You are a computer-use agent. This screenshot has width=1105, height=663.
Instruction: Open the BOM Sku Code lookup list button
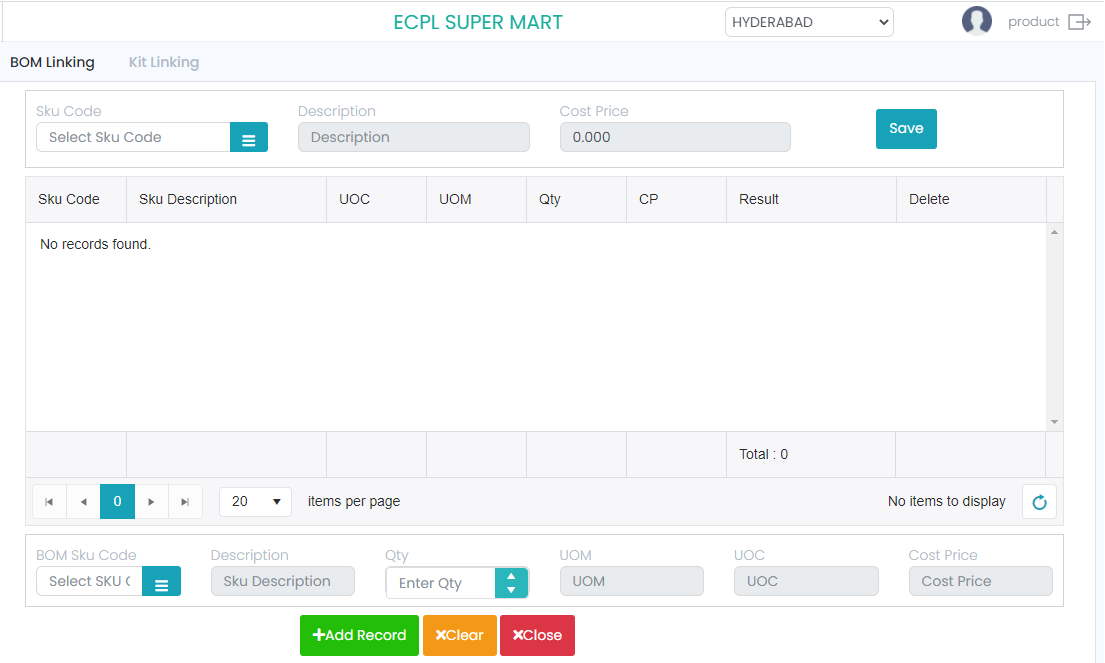[161, 581]
